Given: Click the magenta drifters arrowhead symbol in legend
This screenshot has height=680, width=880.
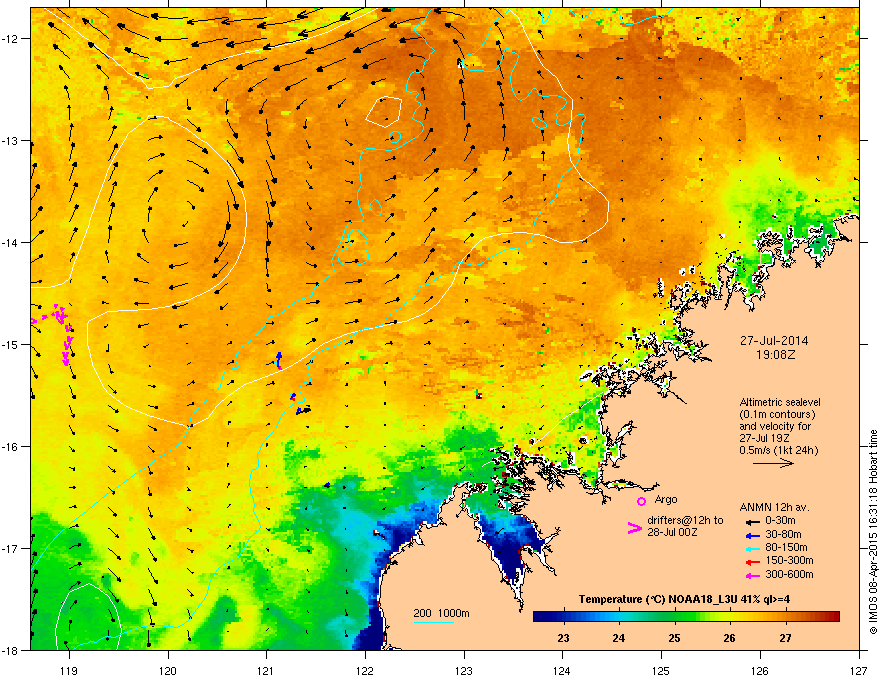Looking at the screenshot, I should coord(634,528).
